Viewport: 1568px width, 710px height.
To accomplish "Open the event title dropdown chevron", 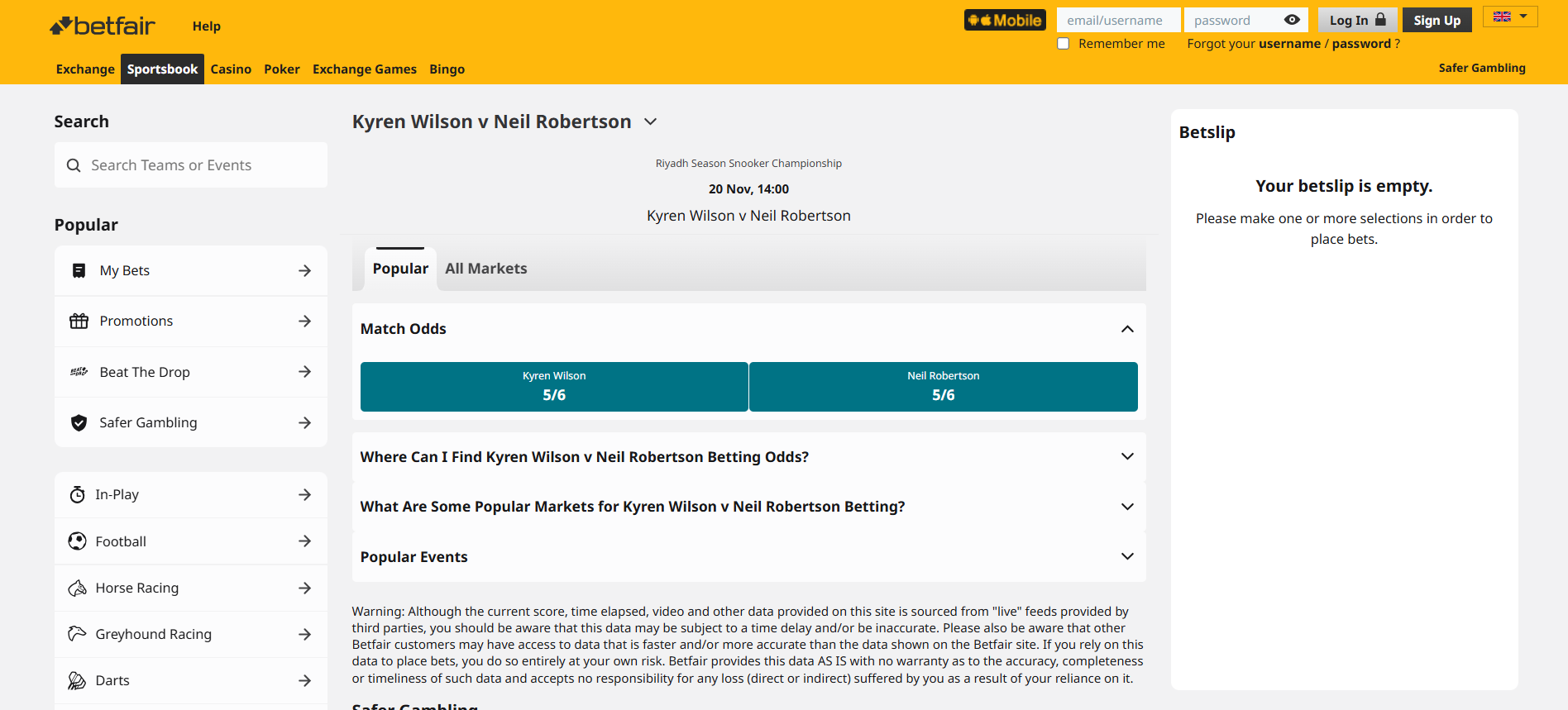I will tap(651, 122).
